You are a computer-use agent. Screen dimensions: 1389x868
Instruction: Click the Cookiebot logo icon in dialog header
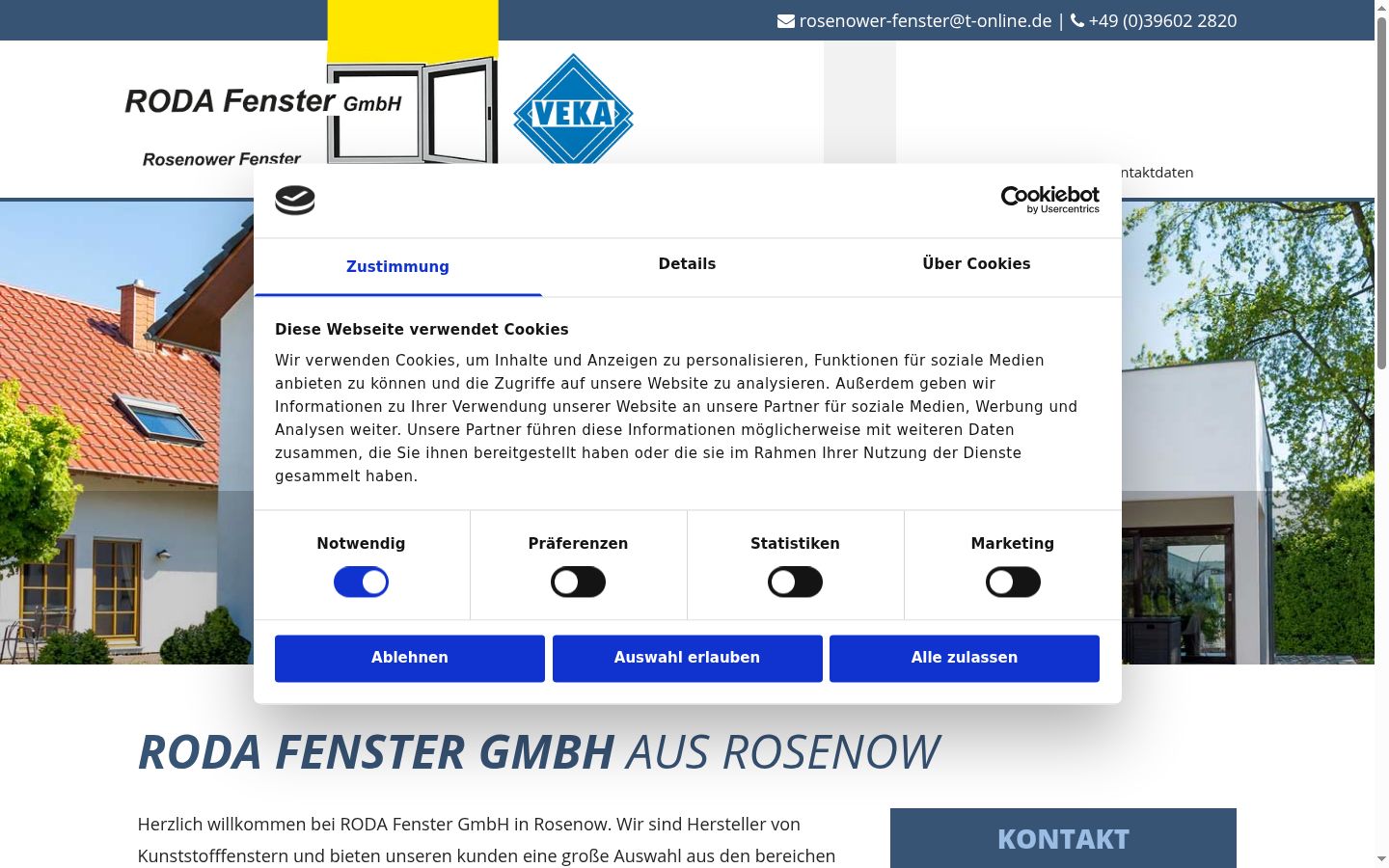(295, 201)
